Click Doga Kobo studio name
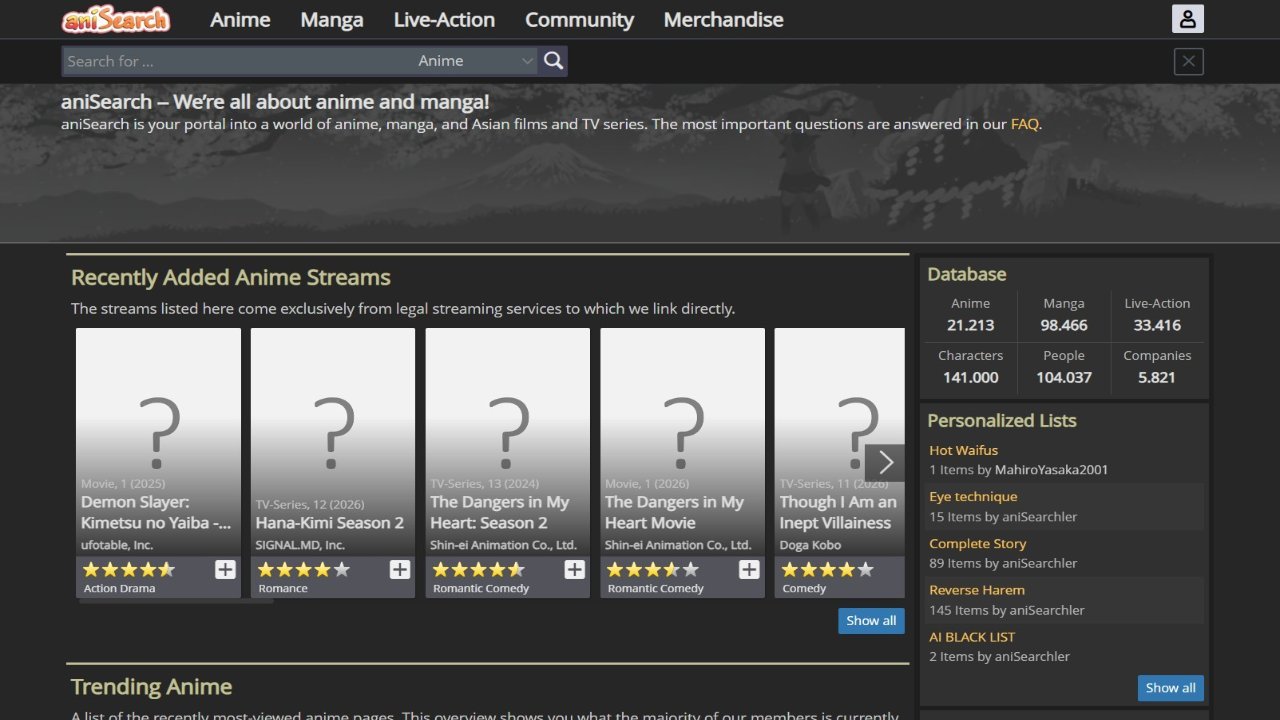Screen dimensions: 1280x720 [x=810, y=545]
